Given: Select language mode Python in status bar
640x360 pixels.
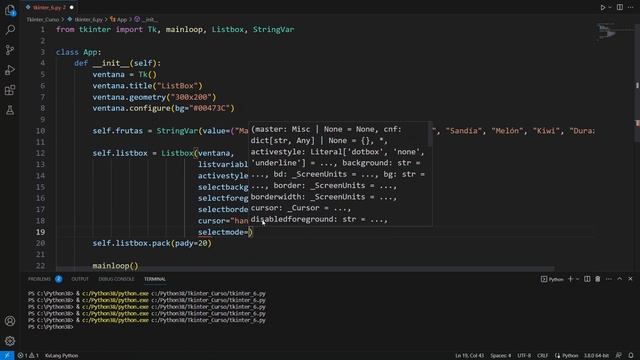Looking at the screenshot, I should (x=570, y=356).
